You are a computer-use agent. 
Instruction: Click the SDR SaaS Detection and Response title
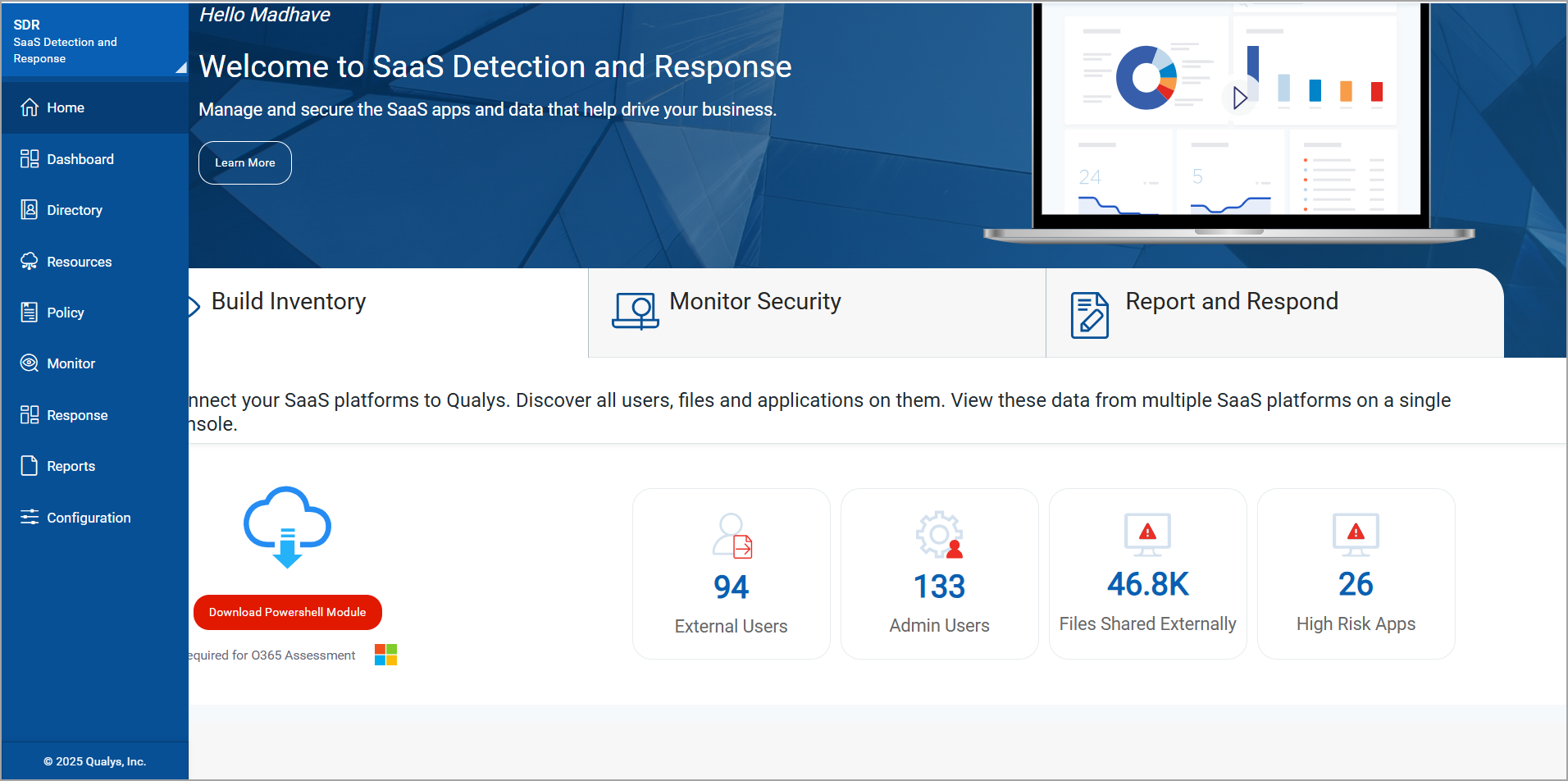point(66,41)
